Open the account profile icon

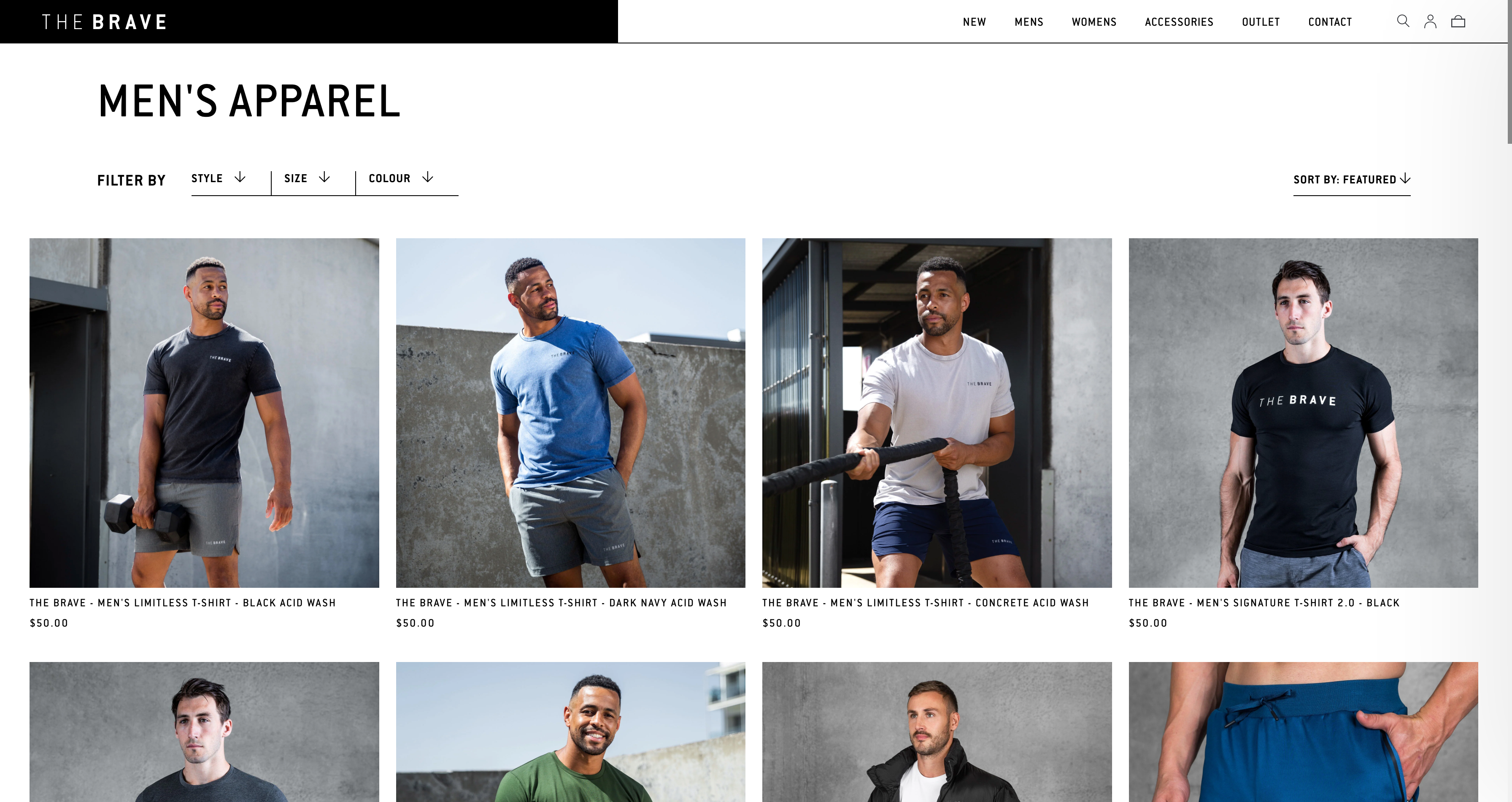[x=1431, y=22]
